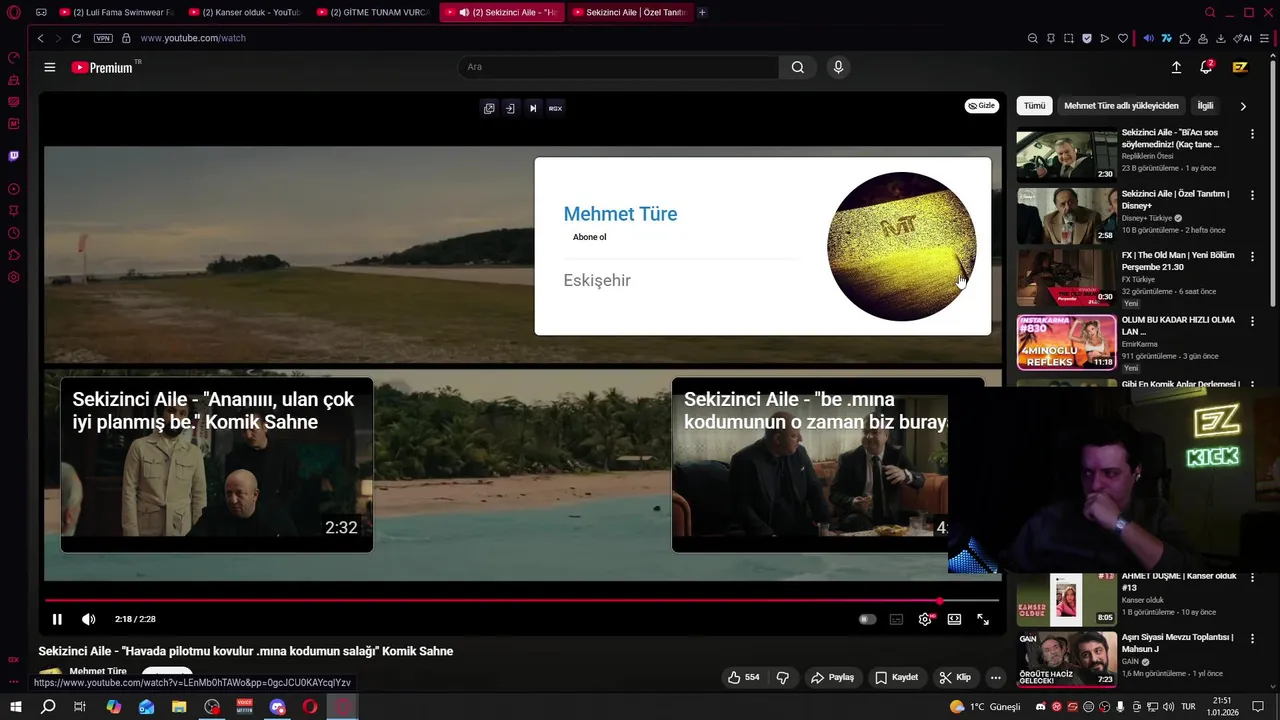Image resolution: width=1280 pixels, height=720 pixels.
Task: Click Paylaş share button
Action: pyautogui.click(x=832, y=677)
